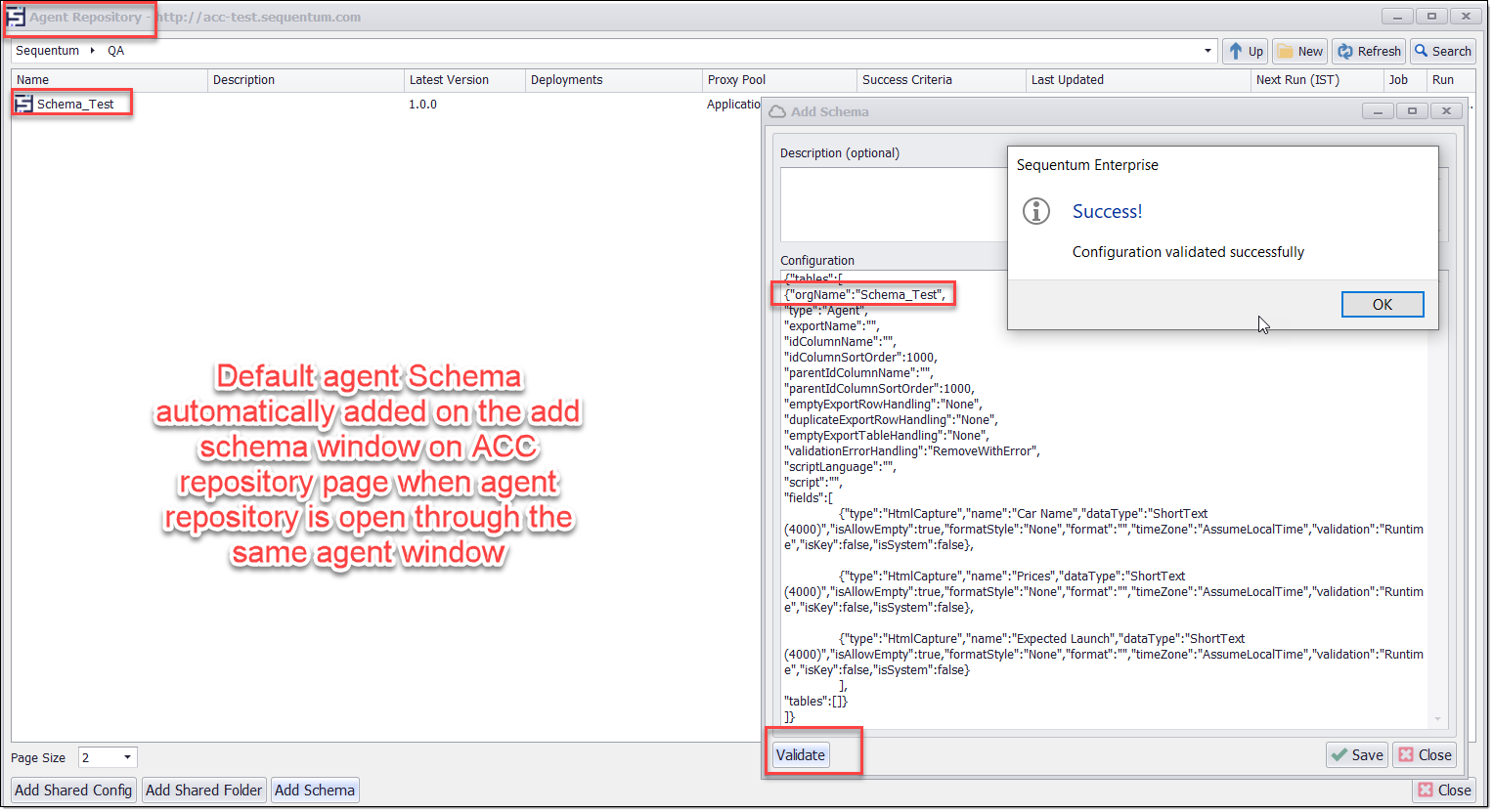This screenshot has height=812, width=1493.
Task: Refresh the agent repository list
Action: pyautogui.click(x=1369, y=52)
